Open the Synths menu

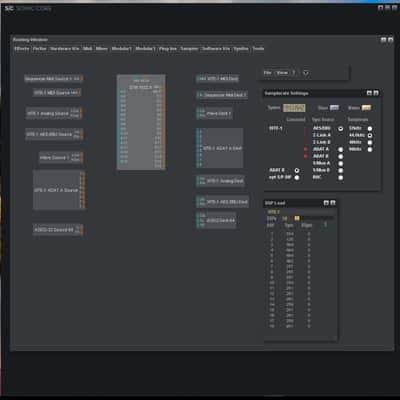coord(241,49)
